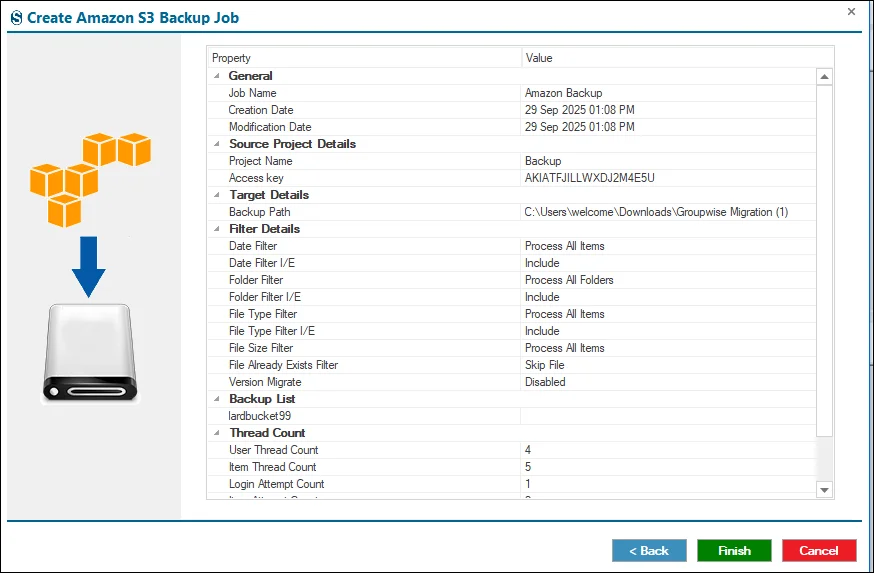Screen dimensions: 874x573
Task: Go back with the Back button
Action: [x=649, y=551]
